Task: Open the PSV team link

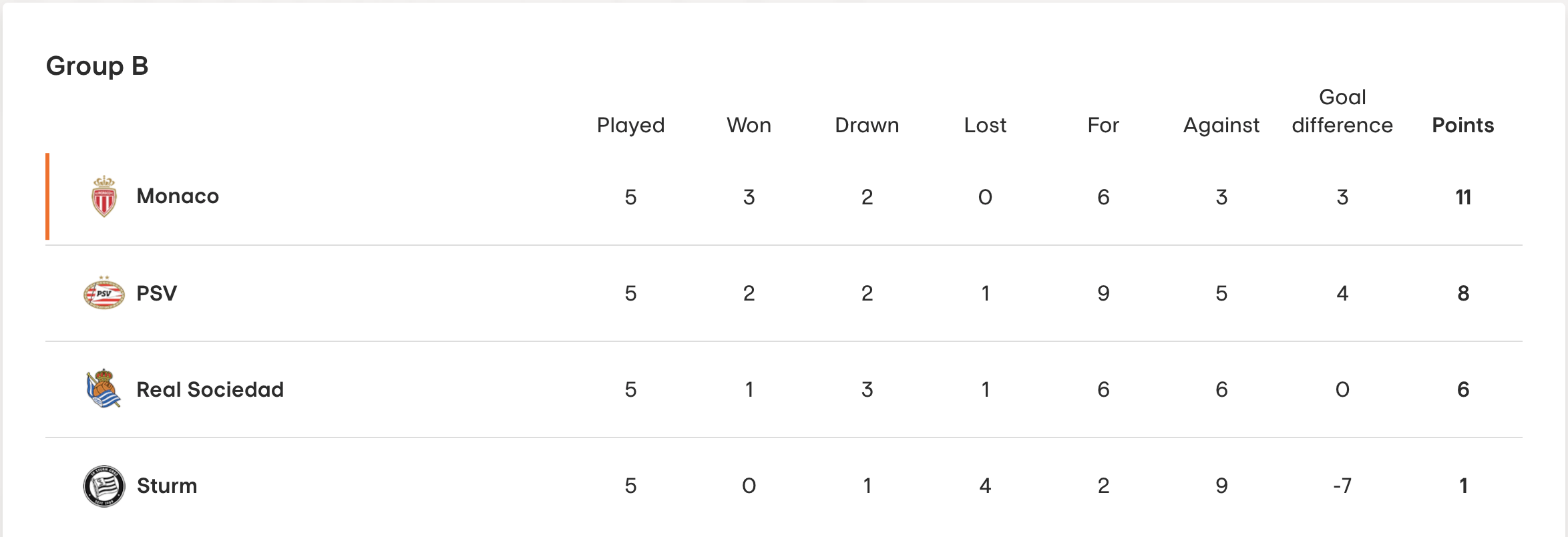Action: (x=157, y=293)
